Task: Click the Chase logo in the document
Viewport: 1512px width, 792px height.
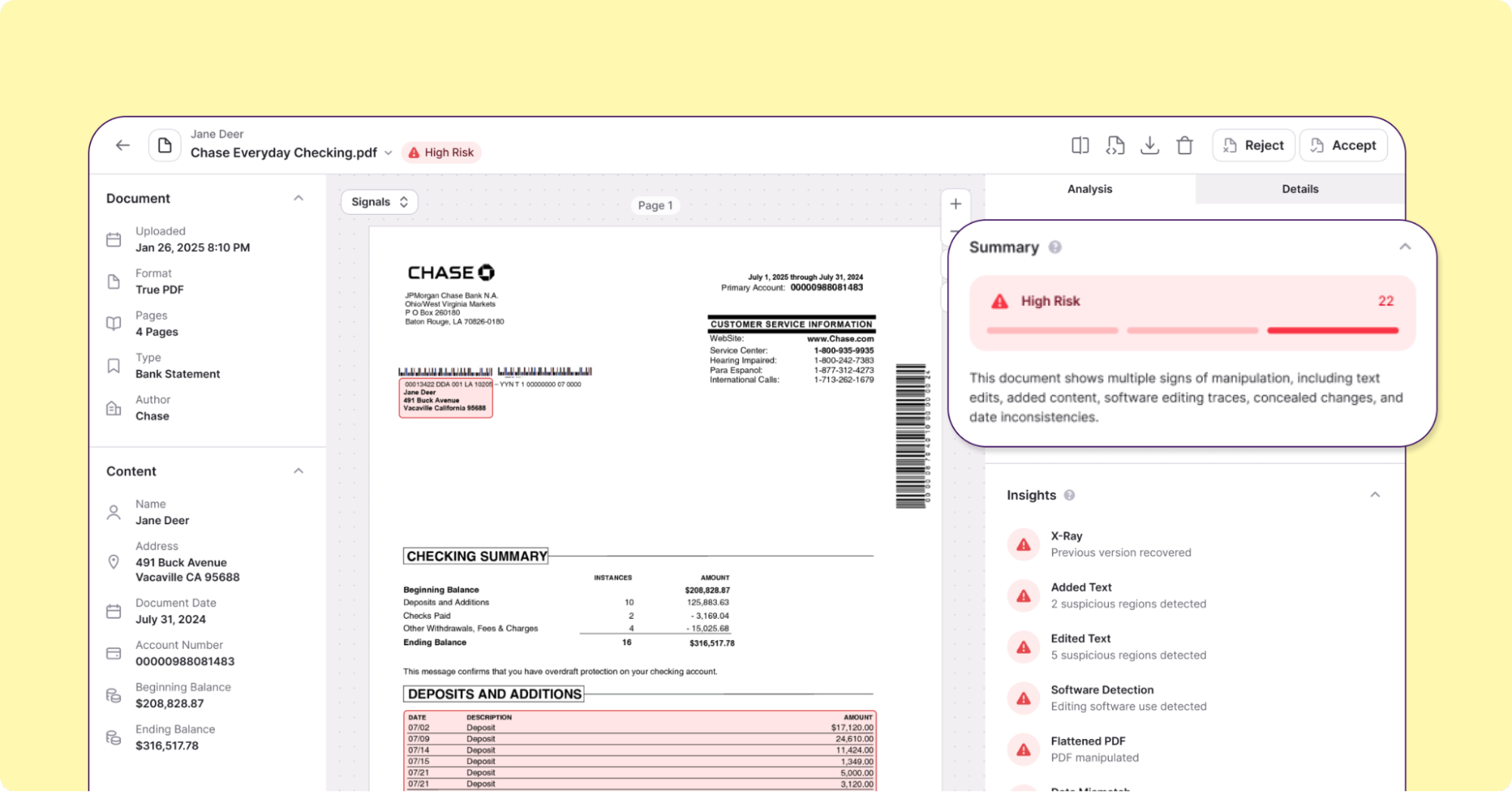Action: (451, 272)
